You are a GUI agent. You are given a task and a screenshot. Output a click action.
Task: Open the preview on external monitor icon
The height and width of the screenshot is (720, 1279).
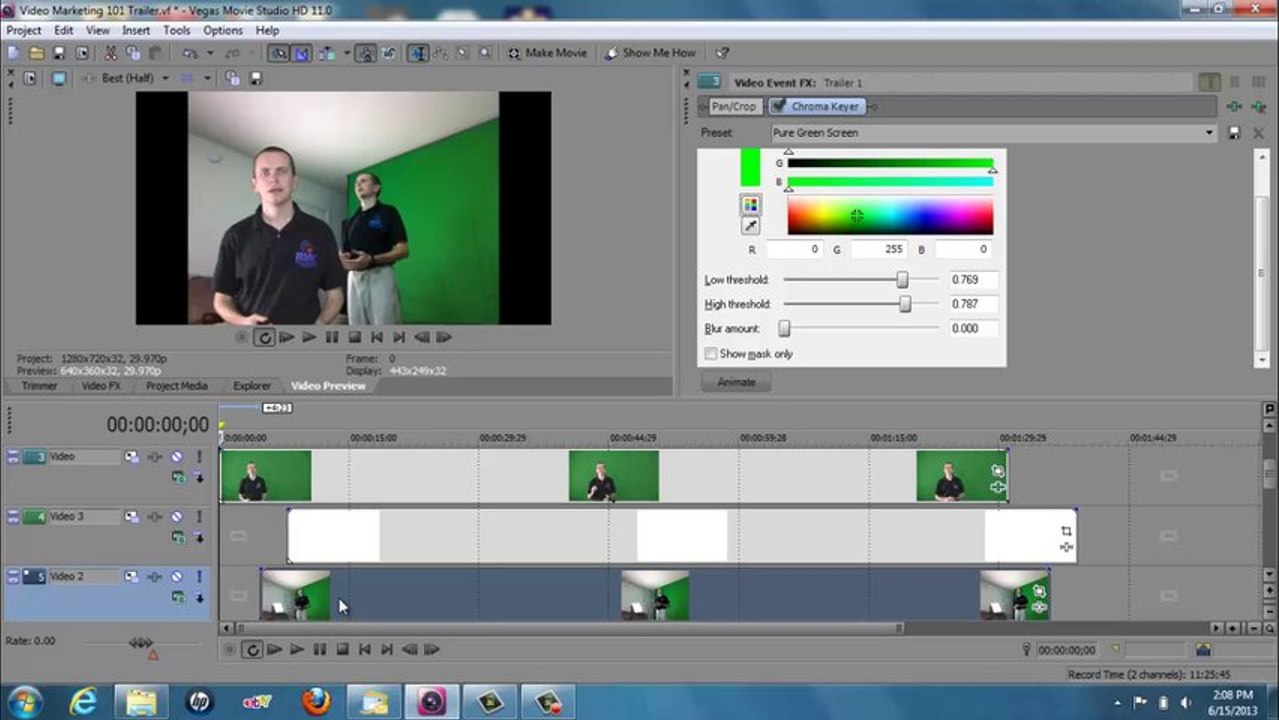[59, 78]
